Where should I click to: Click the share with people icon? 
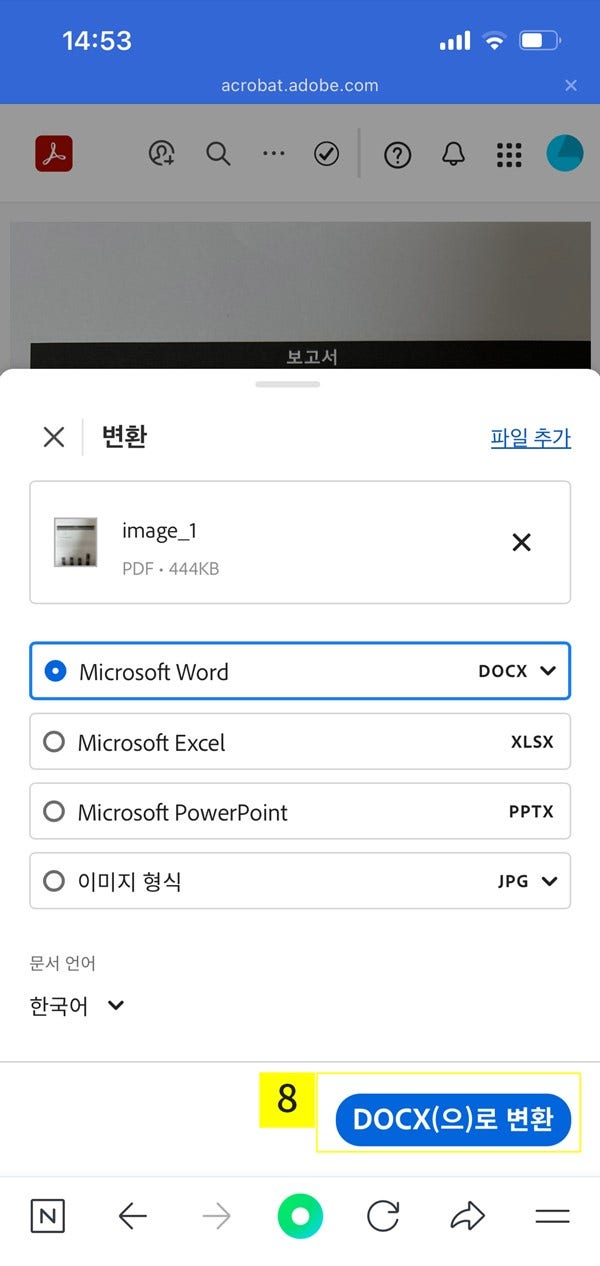(x=163, y=155)
